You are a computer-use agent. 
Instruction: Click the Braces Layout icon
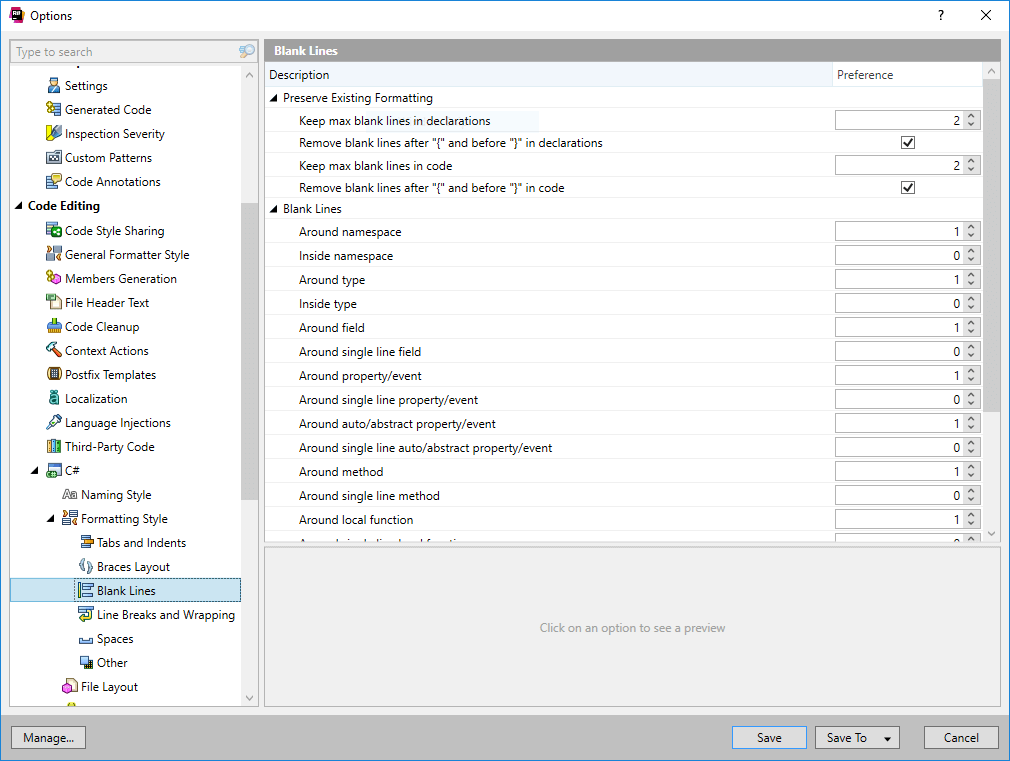click(x=86, y=567)
